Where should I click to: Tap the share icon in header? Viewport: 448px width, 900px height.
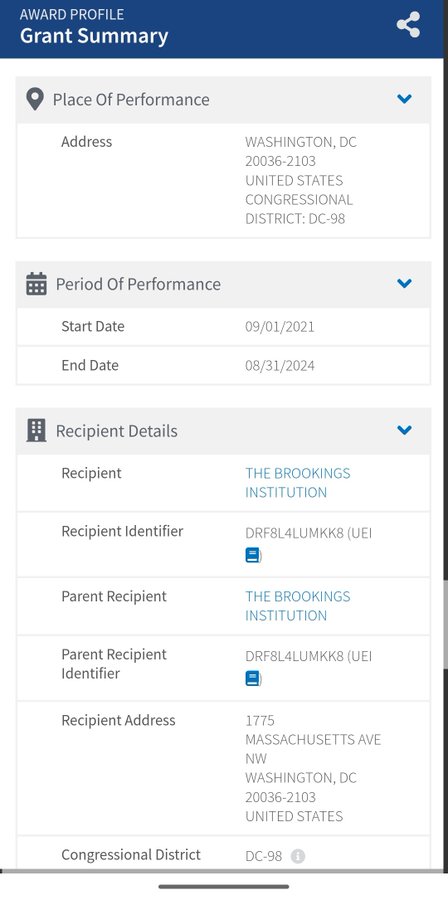click(x=408, y=25)
